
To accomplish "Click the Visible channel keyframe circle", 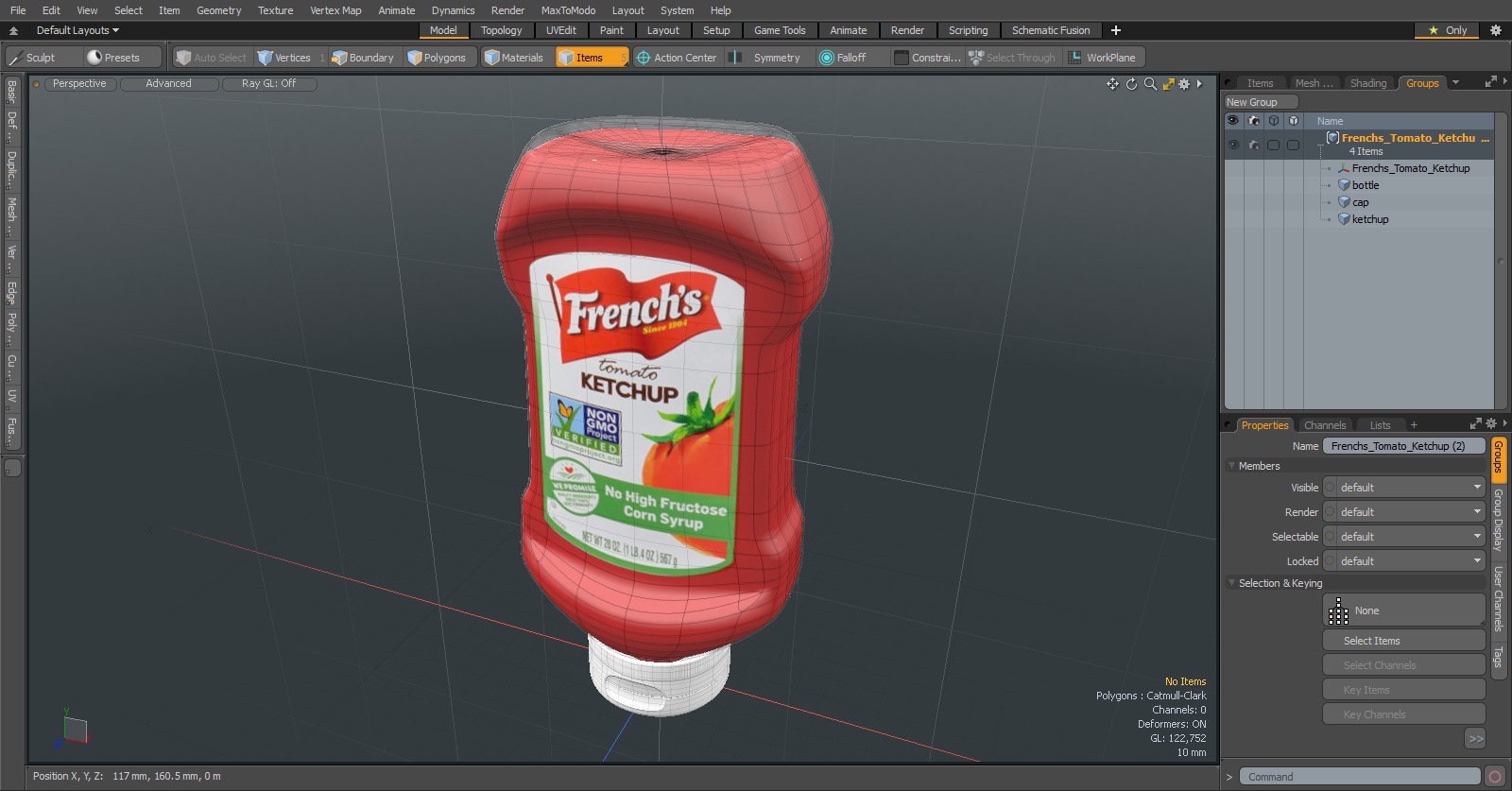I will pyautogui.click(x=1330, y=488).
